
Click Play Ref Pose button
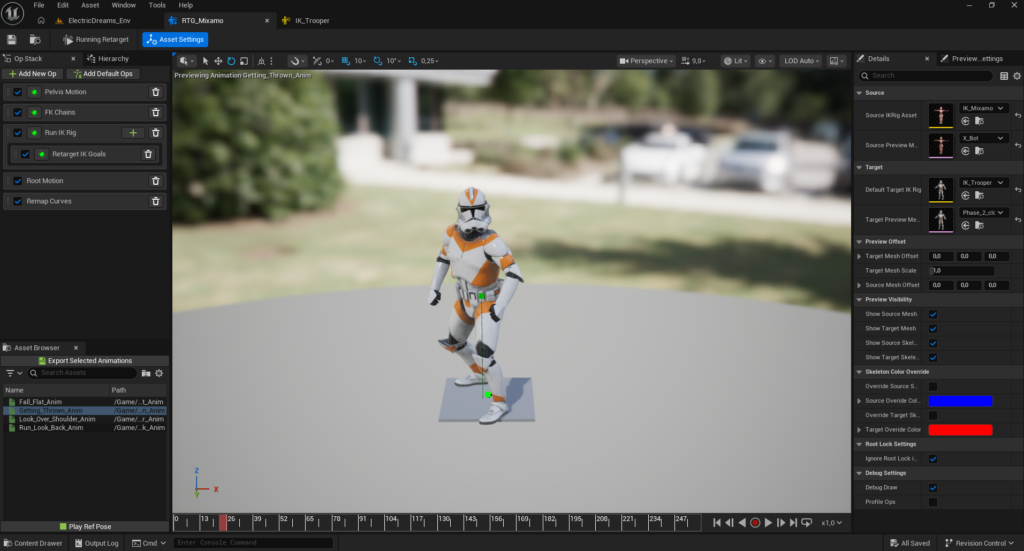click(85, 527)
